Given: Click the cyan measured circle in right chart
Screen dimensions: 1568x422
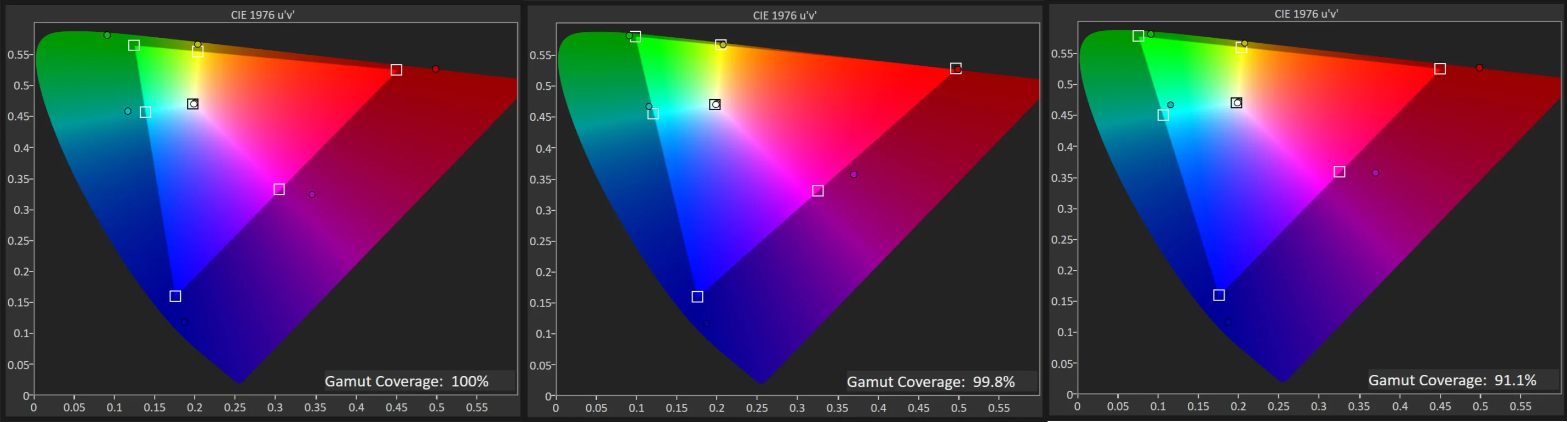Looking at the screenshot, I should pos(1171,105).
